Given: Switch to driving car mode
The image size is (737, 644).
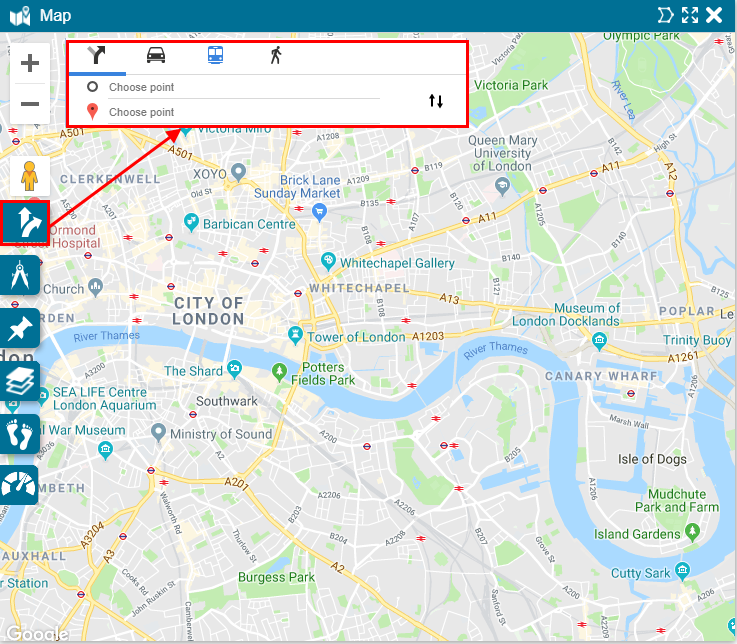Looking at the screenshot, I should [156, 55].
